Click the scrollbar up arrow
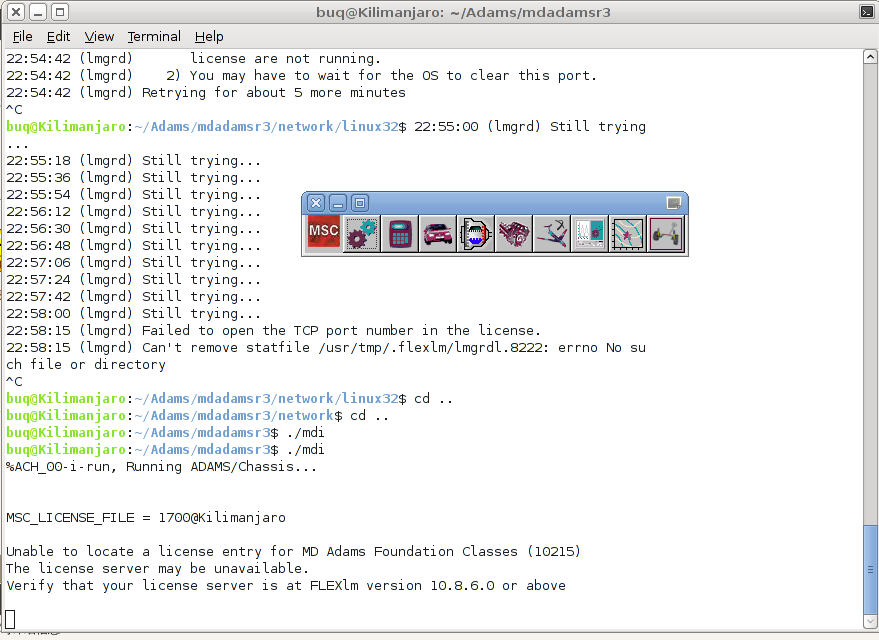 [x=870, y=56]
